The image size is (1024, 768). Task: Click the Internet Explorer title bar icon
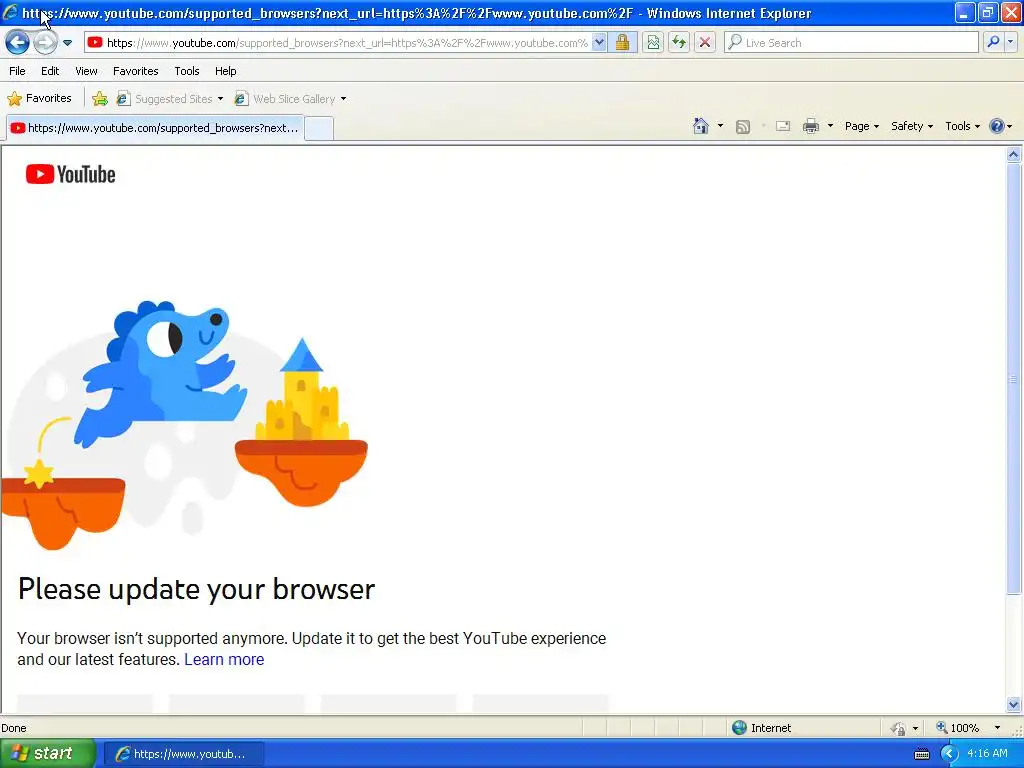pos(10,12)
